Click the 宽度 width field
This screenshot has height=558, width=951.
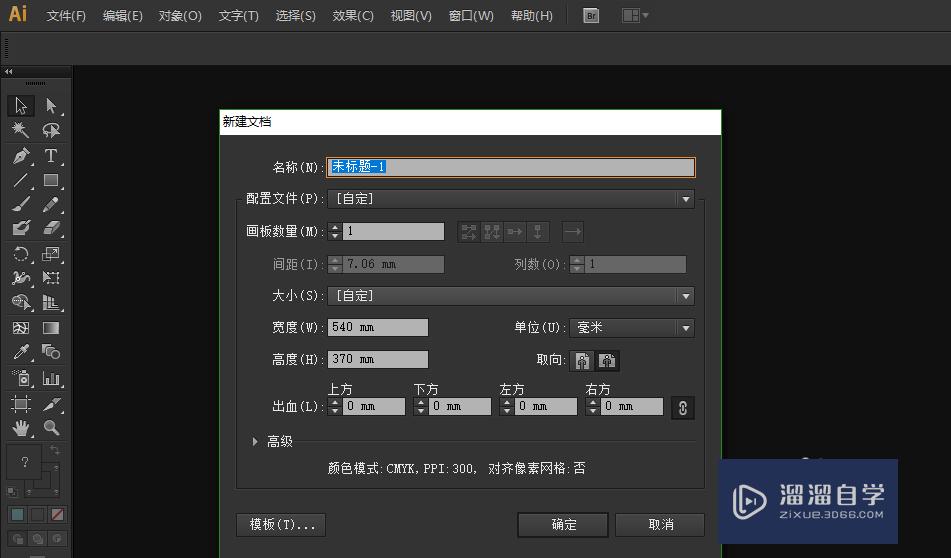tap(377, 328)
